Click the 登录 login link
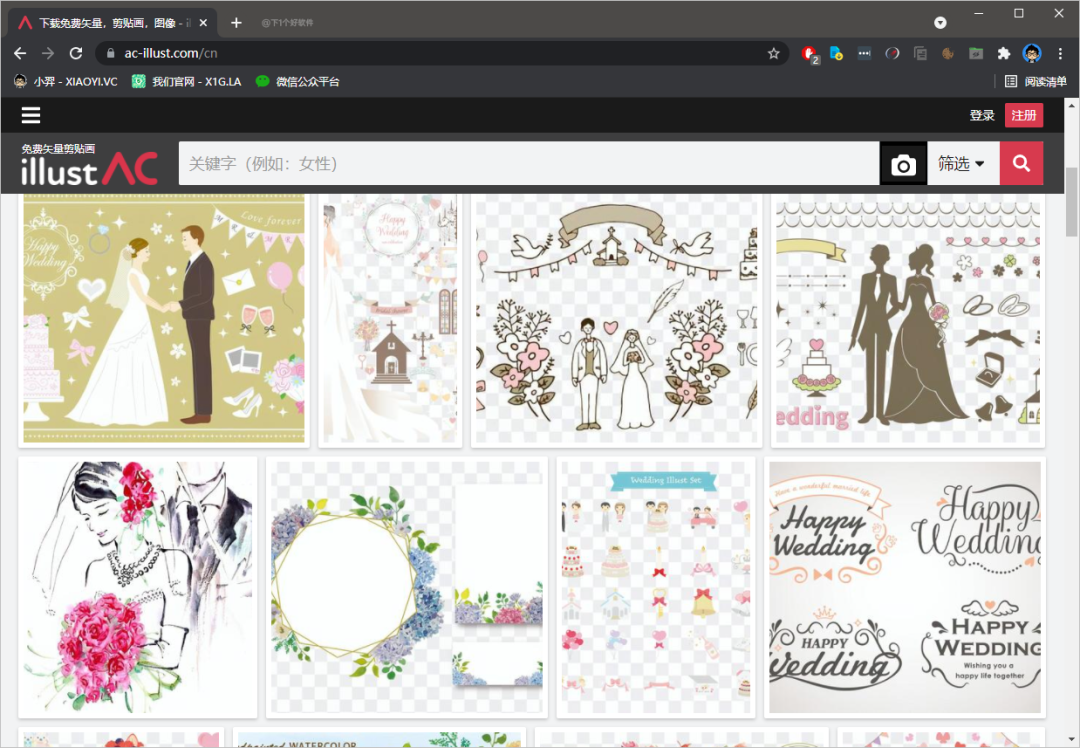This screenshot has width=1080, height=748. pyautogui.click(x=982, y=115)
